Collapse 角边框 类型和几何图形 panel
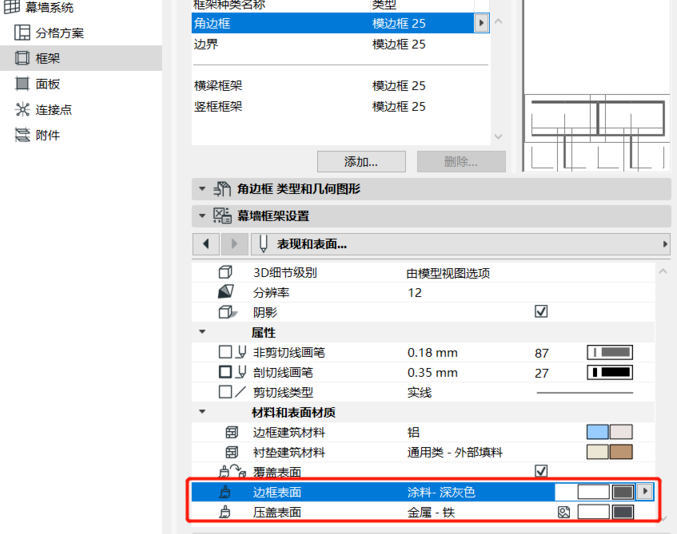Image resolution: width=677 pixels, height=534 pixels. 202,189
